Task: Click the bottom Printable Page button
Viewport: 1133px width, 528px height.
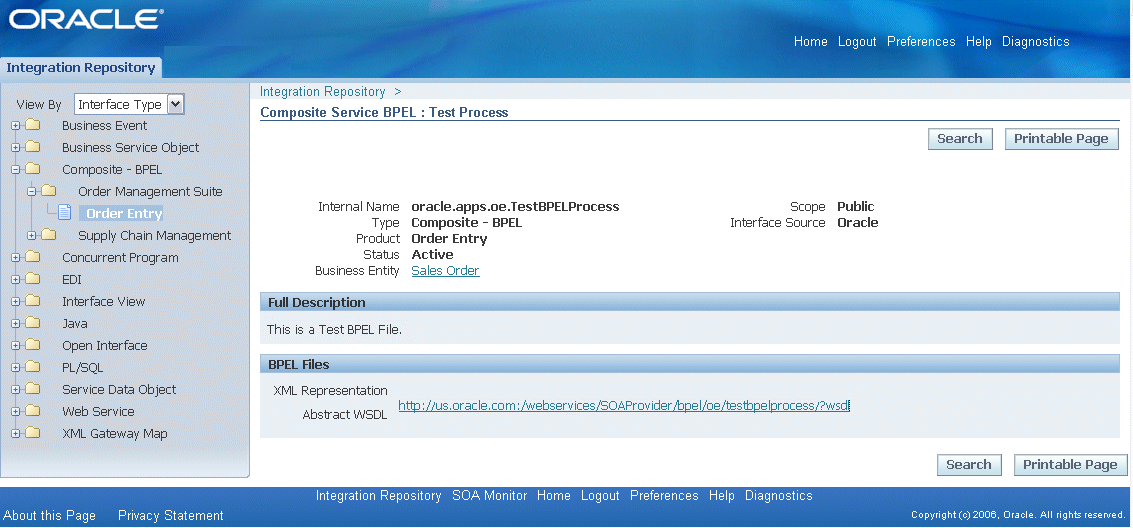Action: click(x=1070, y=464)
